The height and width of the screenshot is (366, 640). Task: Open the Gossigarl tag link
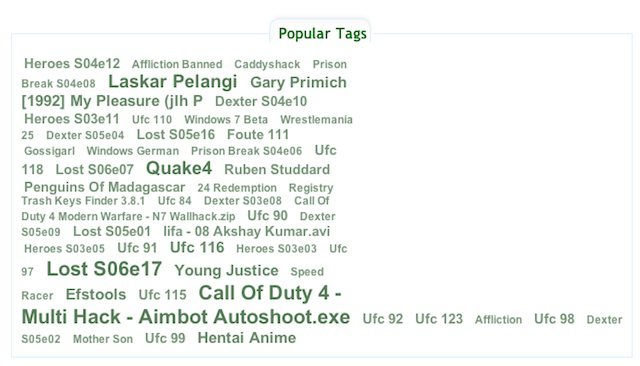tap(49, 151)
